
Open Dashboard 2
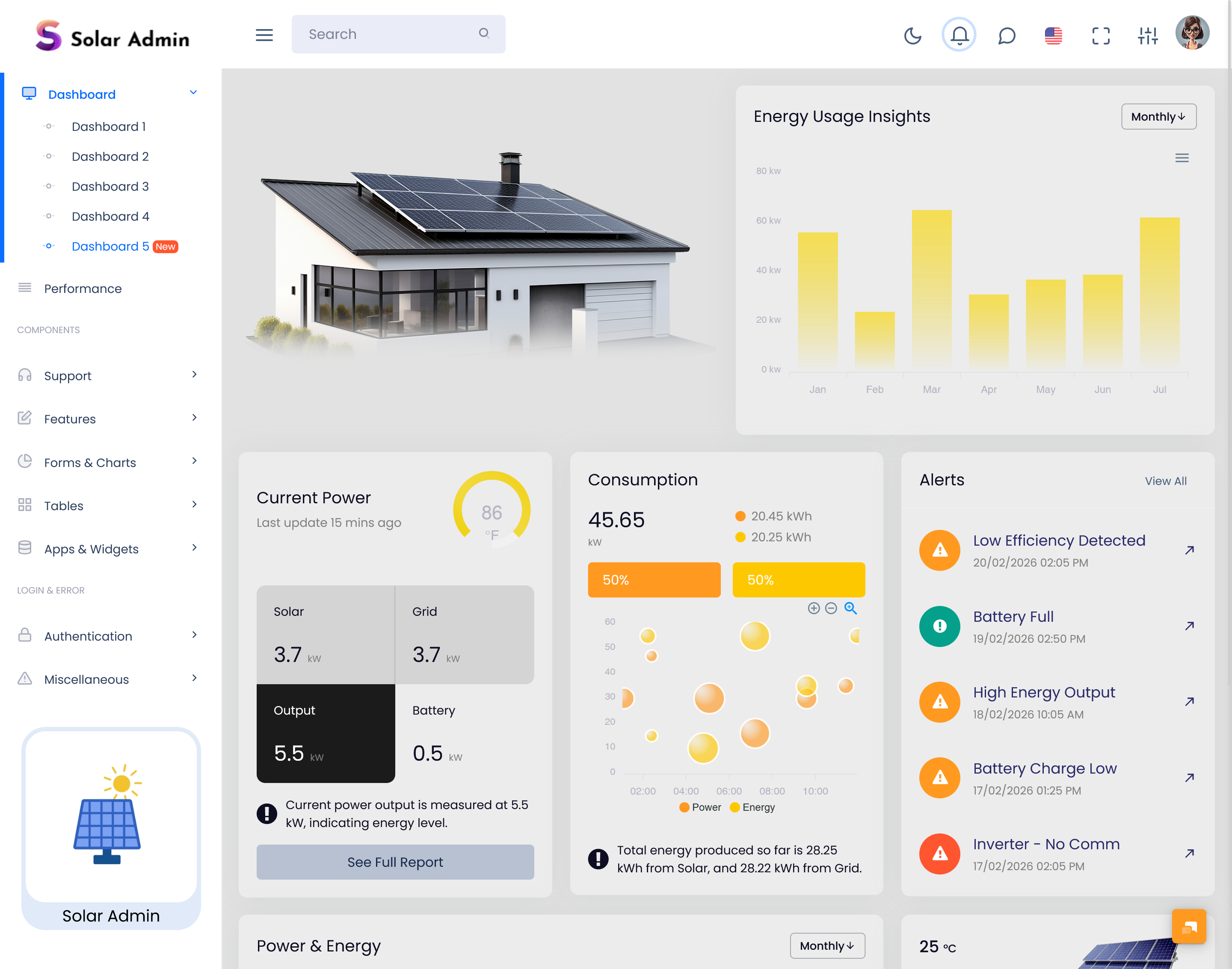(x=110, y=157)
